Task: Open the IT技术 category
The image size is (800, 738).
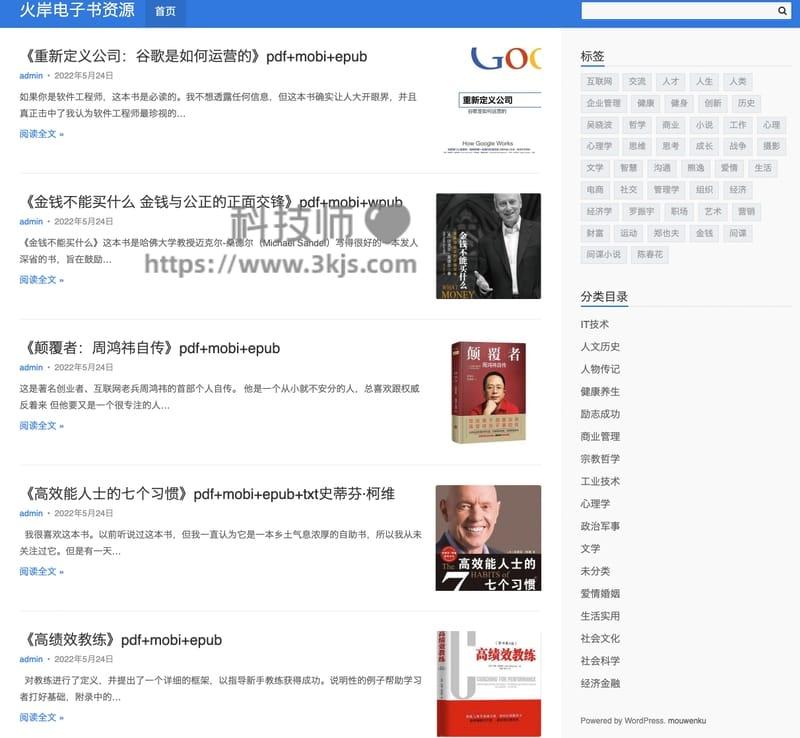Action: click(x=594, y=325)
